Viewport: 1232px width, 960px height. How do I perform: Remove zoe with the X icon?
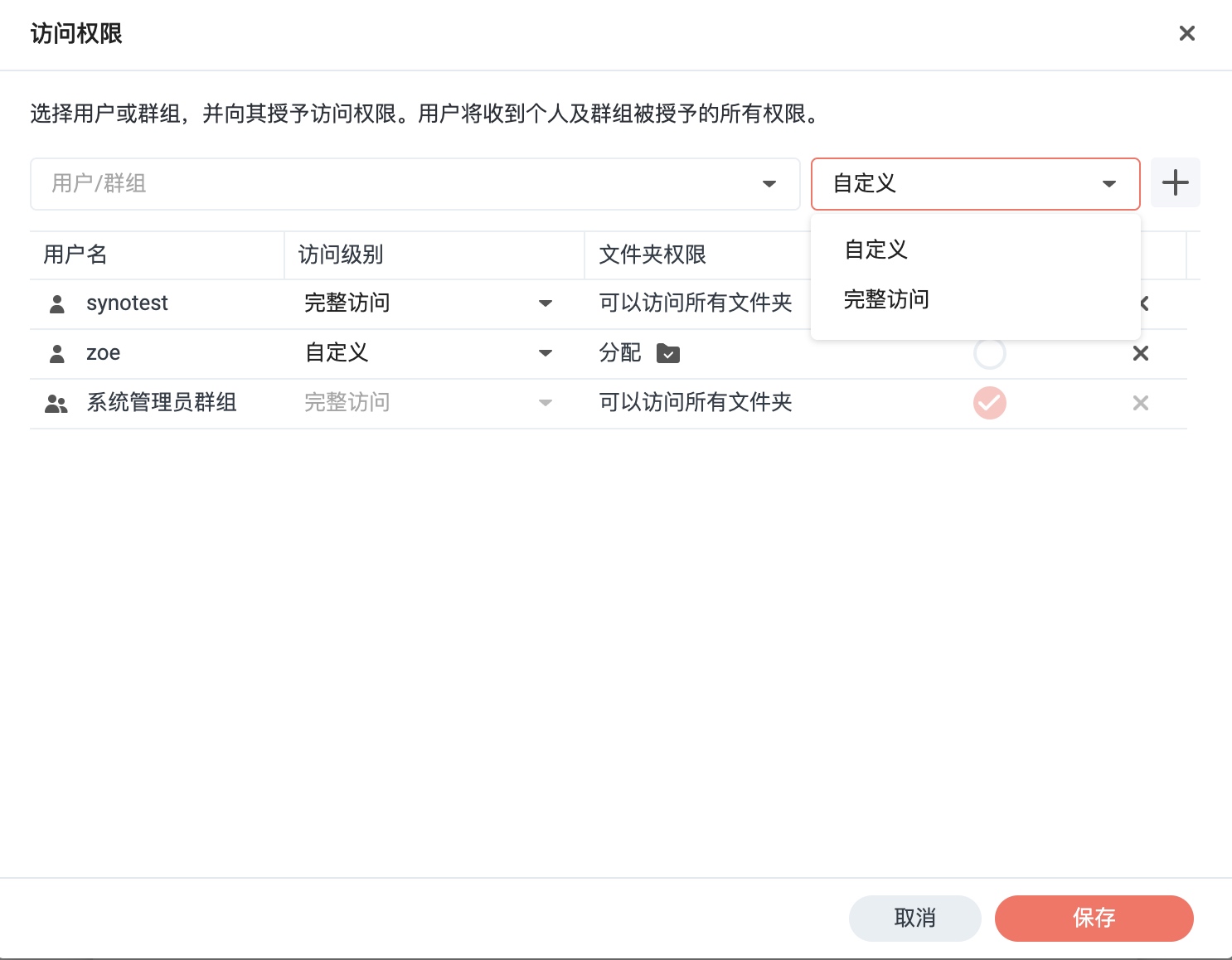[x=1140, y=353]
